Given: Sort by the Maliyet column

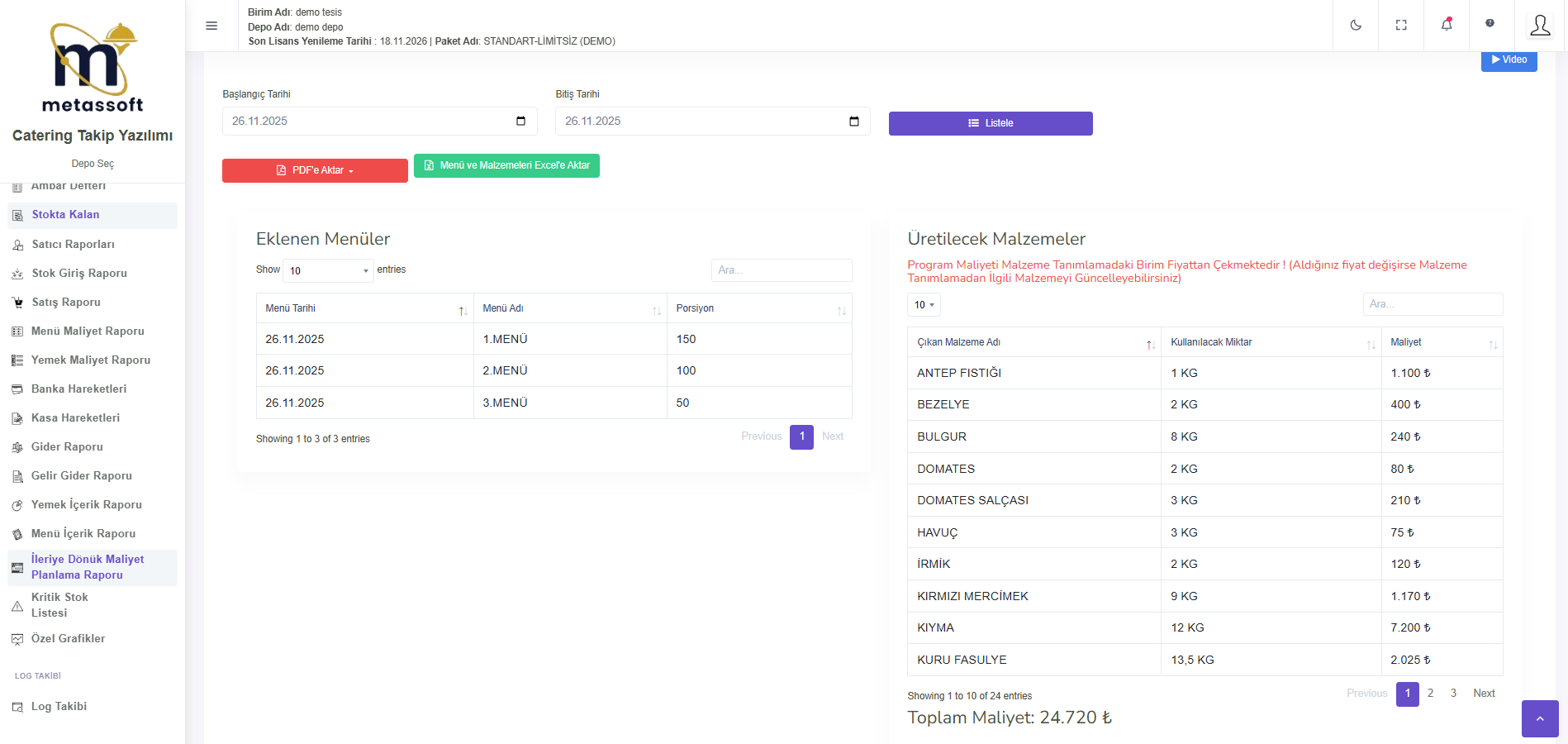Looking at the screenshot, I should point(1441,342).
